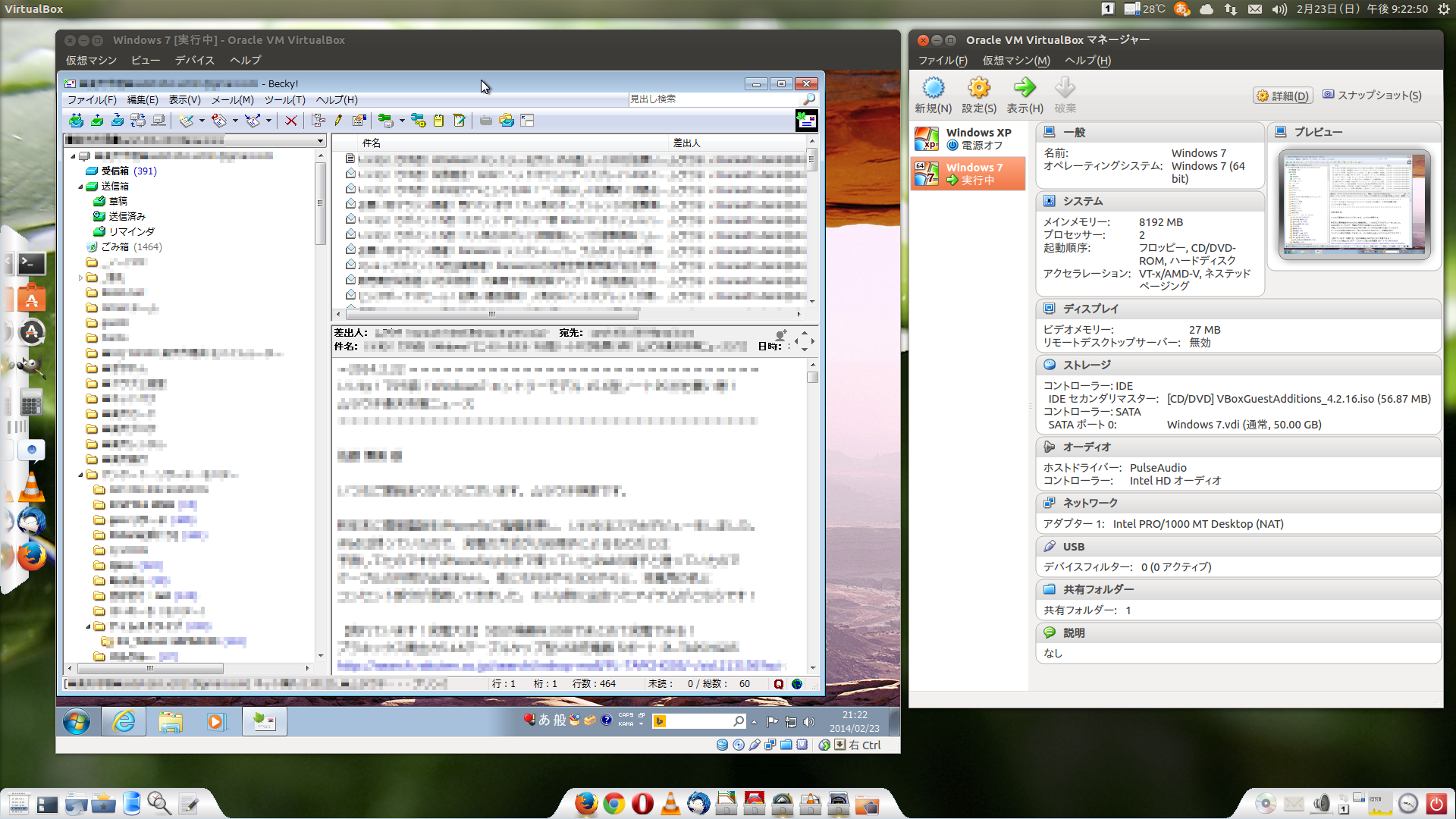Click the pane layout toggle toolbar icon
Screen dimensions: 1456x819
pos(528,121)
